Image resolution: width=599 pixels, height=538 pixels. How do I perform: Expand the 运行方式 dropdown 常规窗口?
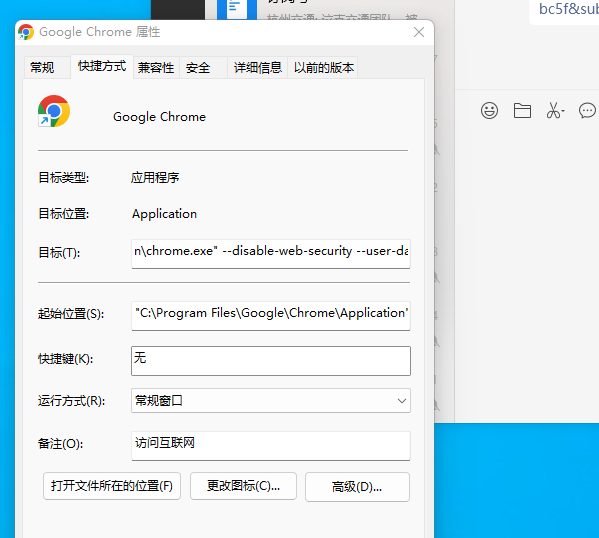coord(271,400)
